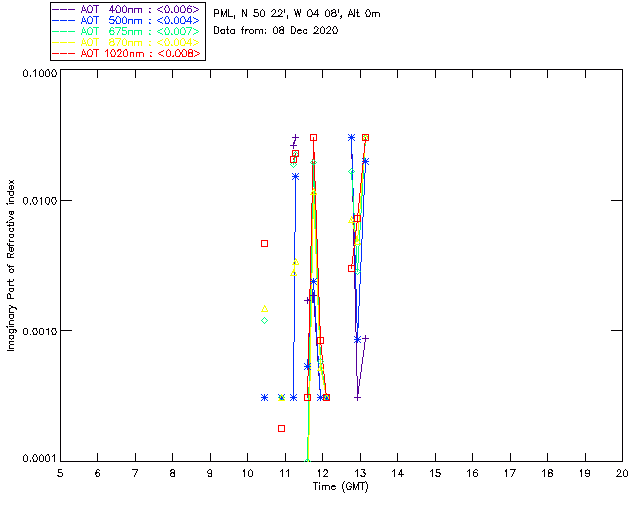Click the x-axis tick label 13
Image resolution: width=640 pixels, height=512 pixels.
coord(360,473)
